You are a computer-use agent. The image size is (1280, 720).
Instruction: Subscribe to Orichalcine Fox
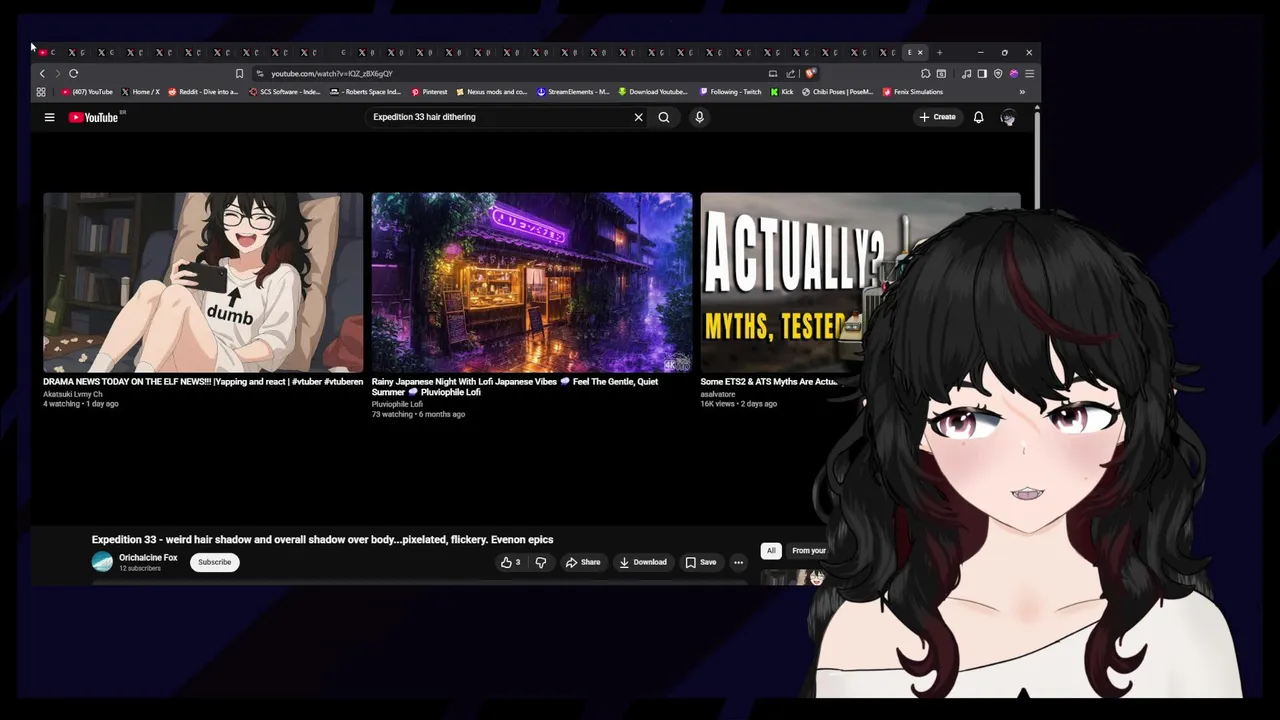click(214, 562)
